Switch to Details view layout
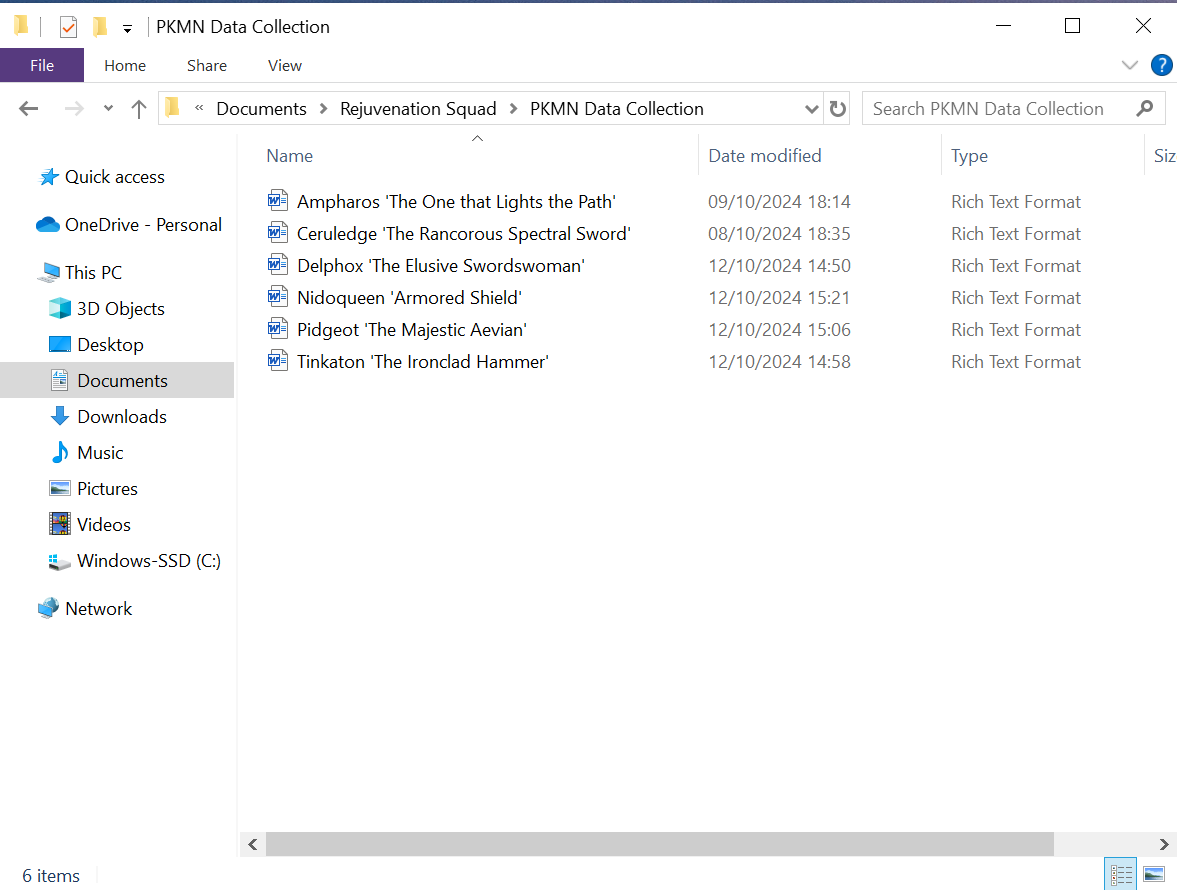The width and height of the screenshot is (1177, 890). point(1121,874)
